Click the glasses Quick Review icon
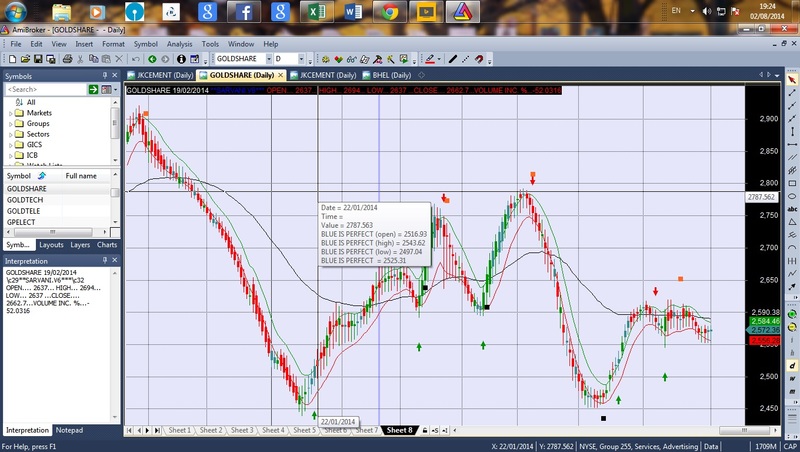This screenshot has width=800, height=452. click(x=352, y=59)
